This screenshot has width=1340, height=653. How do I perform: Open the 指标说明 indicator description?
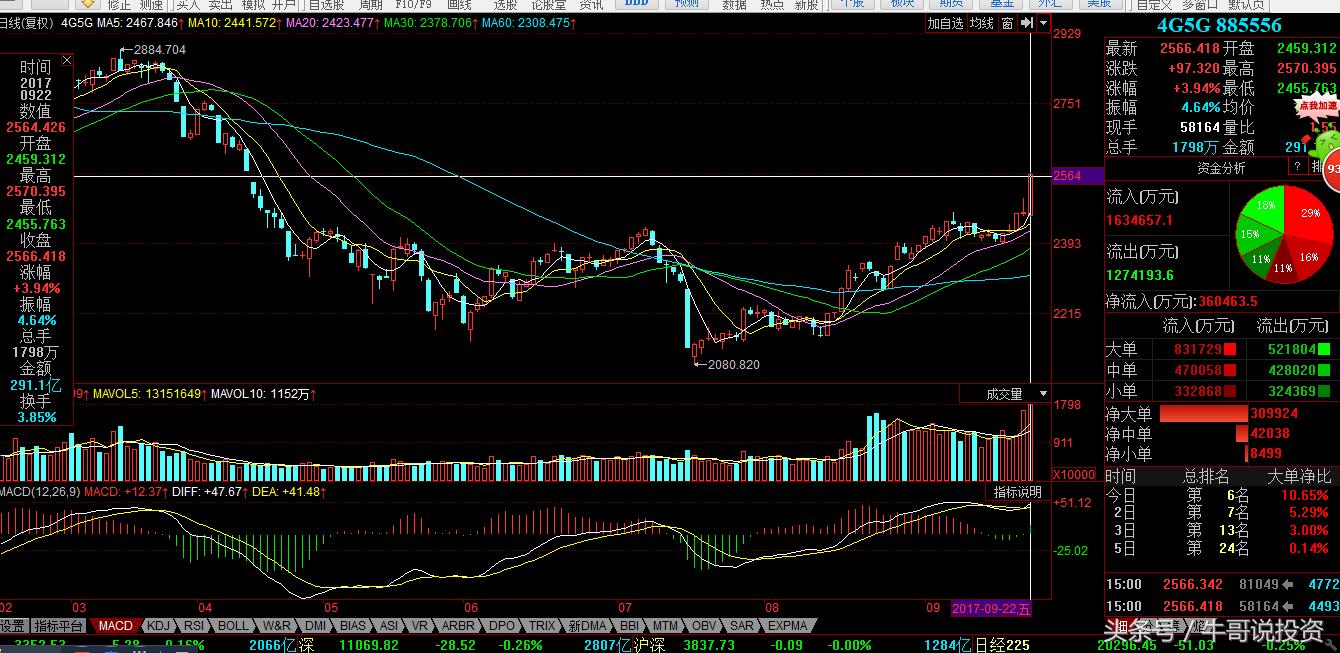click(1017, 492)
